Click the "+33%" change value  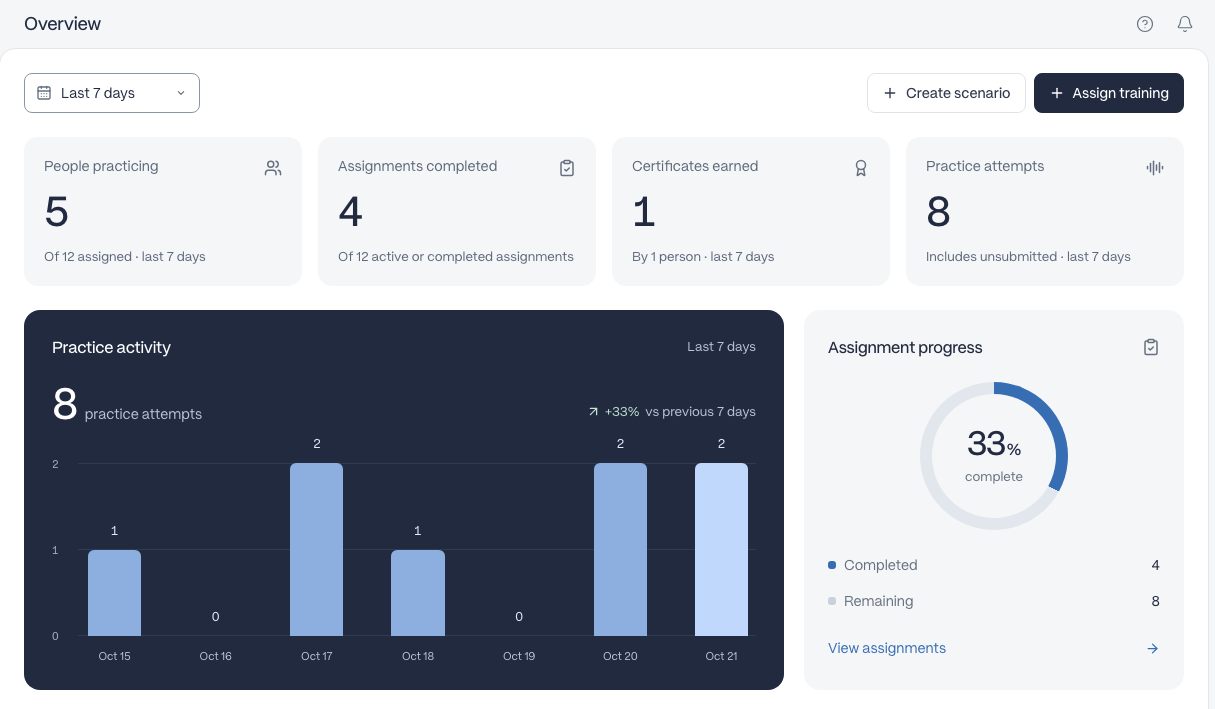[622, 412]
